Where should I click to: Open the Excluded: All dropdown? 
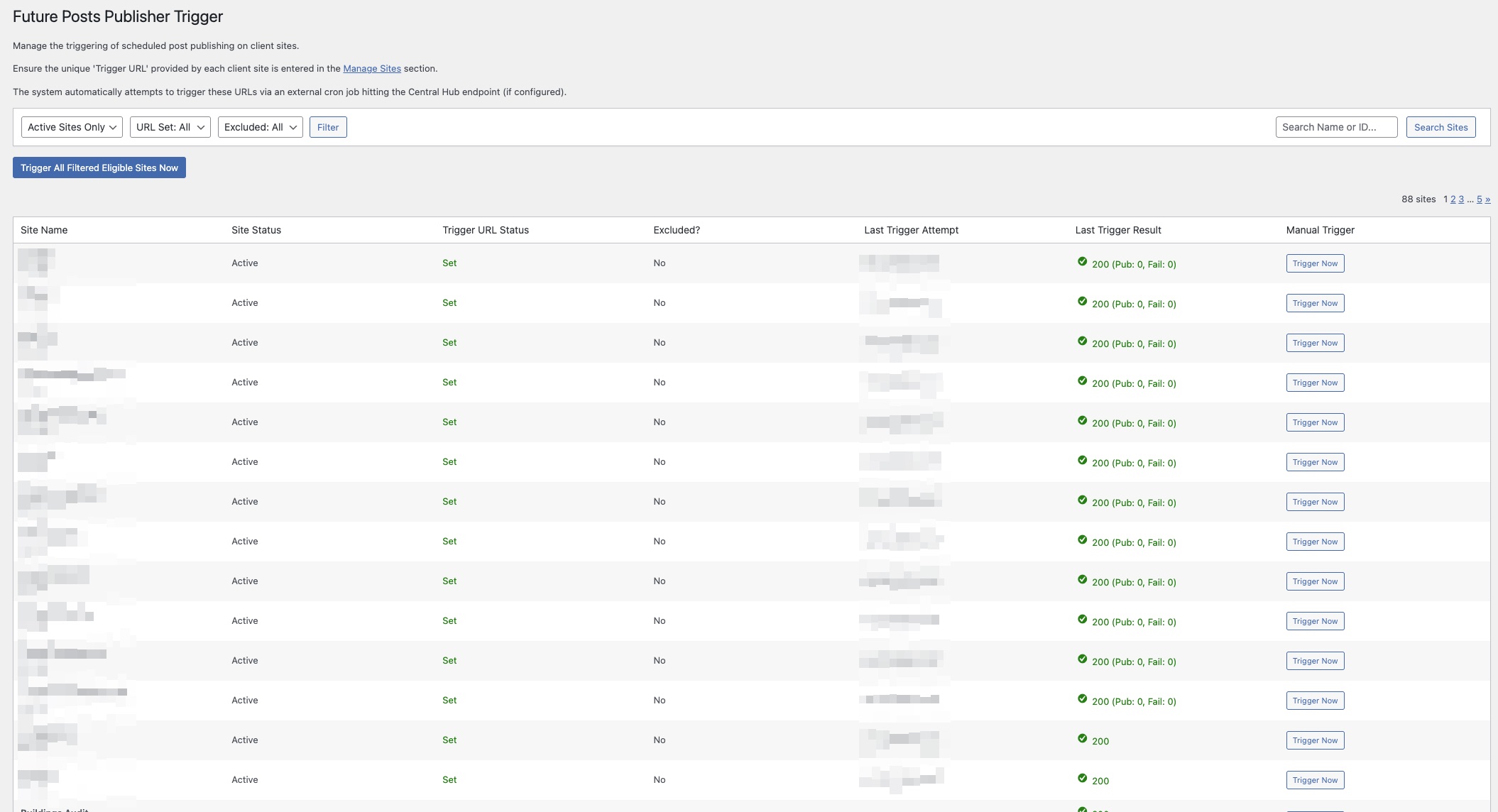(260, 127)
